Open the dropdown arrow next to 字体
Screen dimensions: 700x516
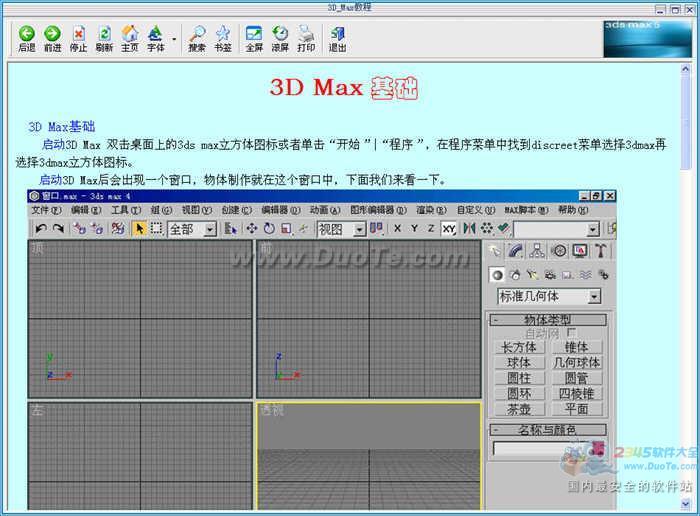point(174,39)
